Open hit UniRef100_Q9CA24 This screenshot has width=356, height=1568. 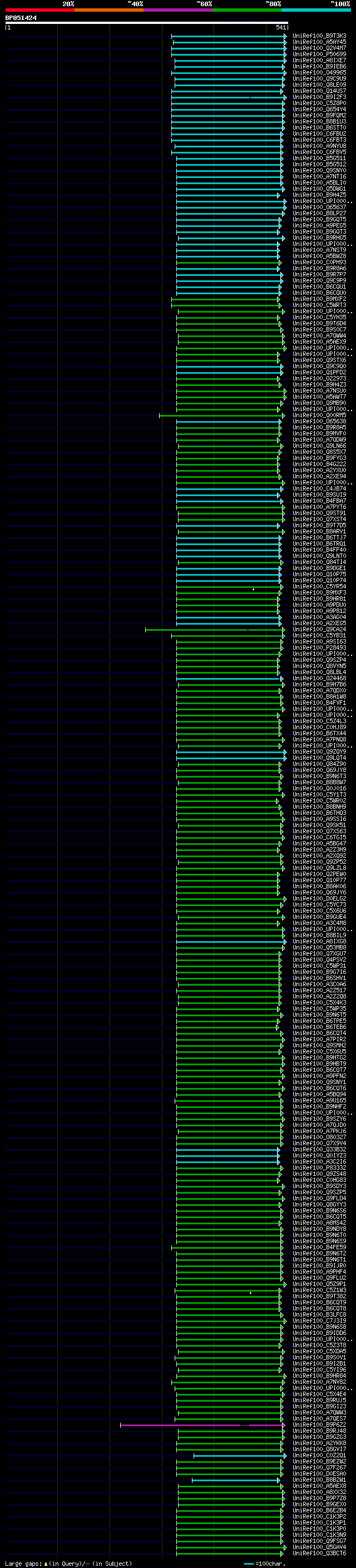[x=319, y=630]
